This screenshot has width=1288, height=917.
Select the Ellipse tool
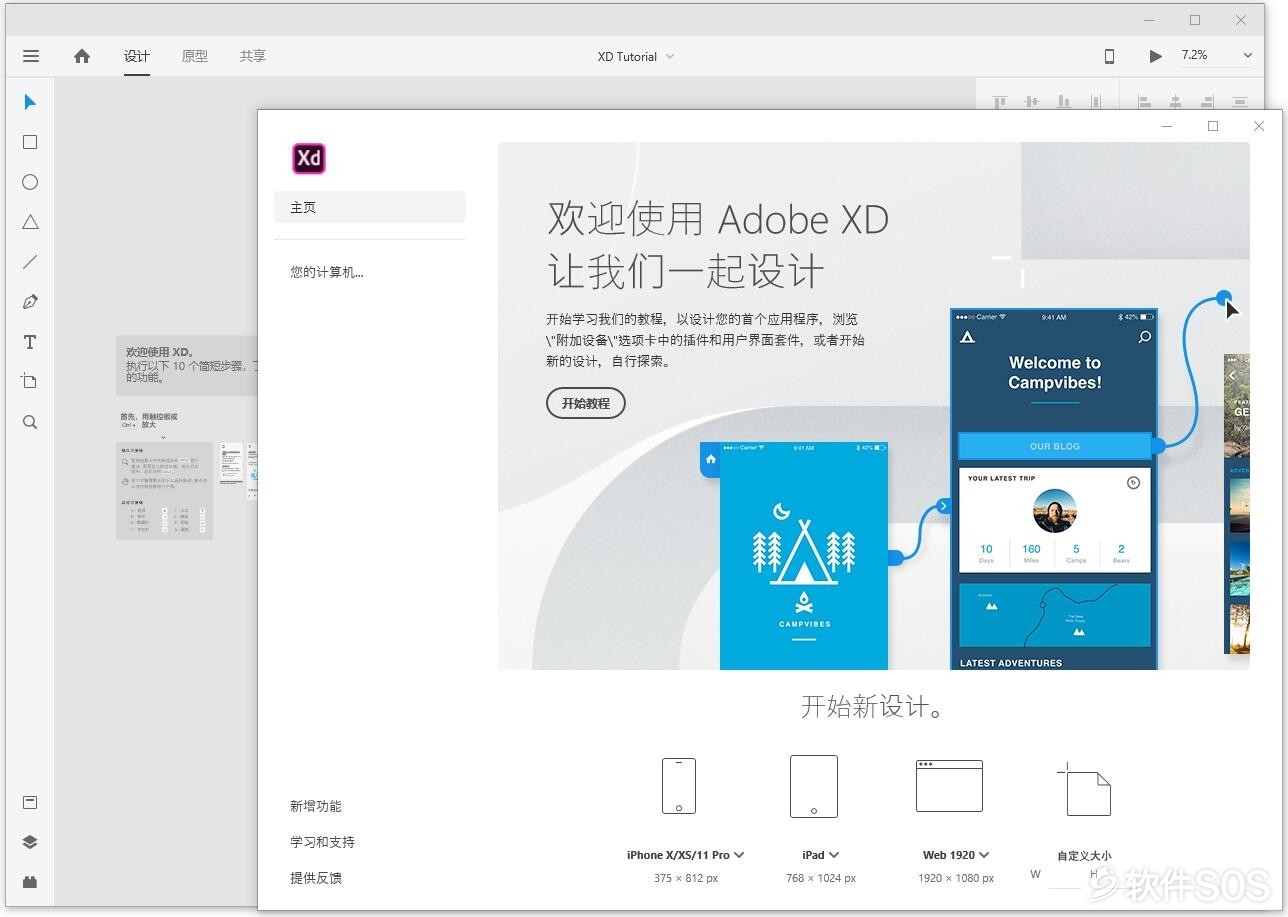point(30,182)
